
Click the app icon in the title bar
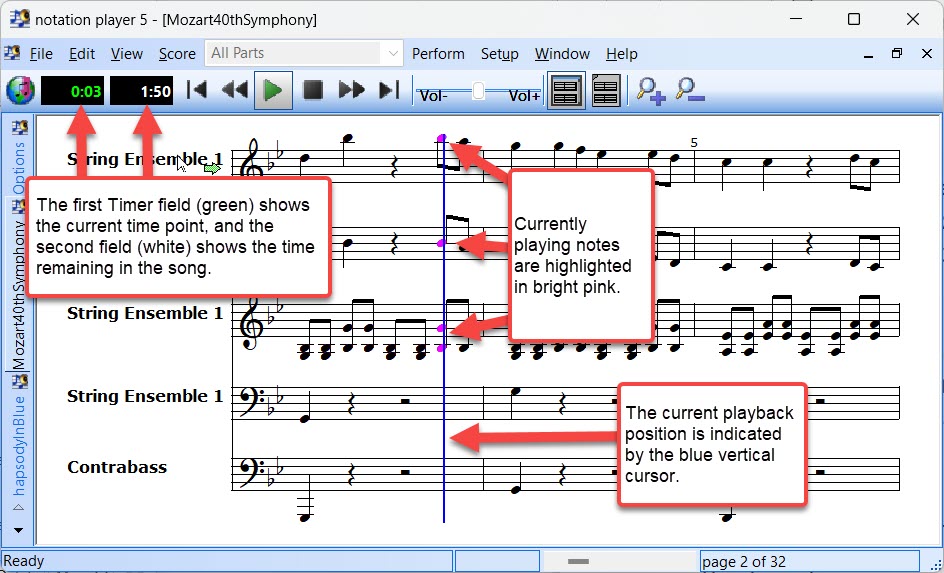pos(19,19)
